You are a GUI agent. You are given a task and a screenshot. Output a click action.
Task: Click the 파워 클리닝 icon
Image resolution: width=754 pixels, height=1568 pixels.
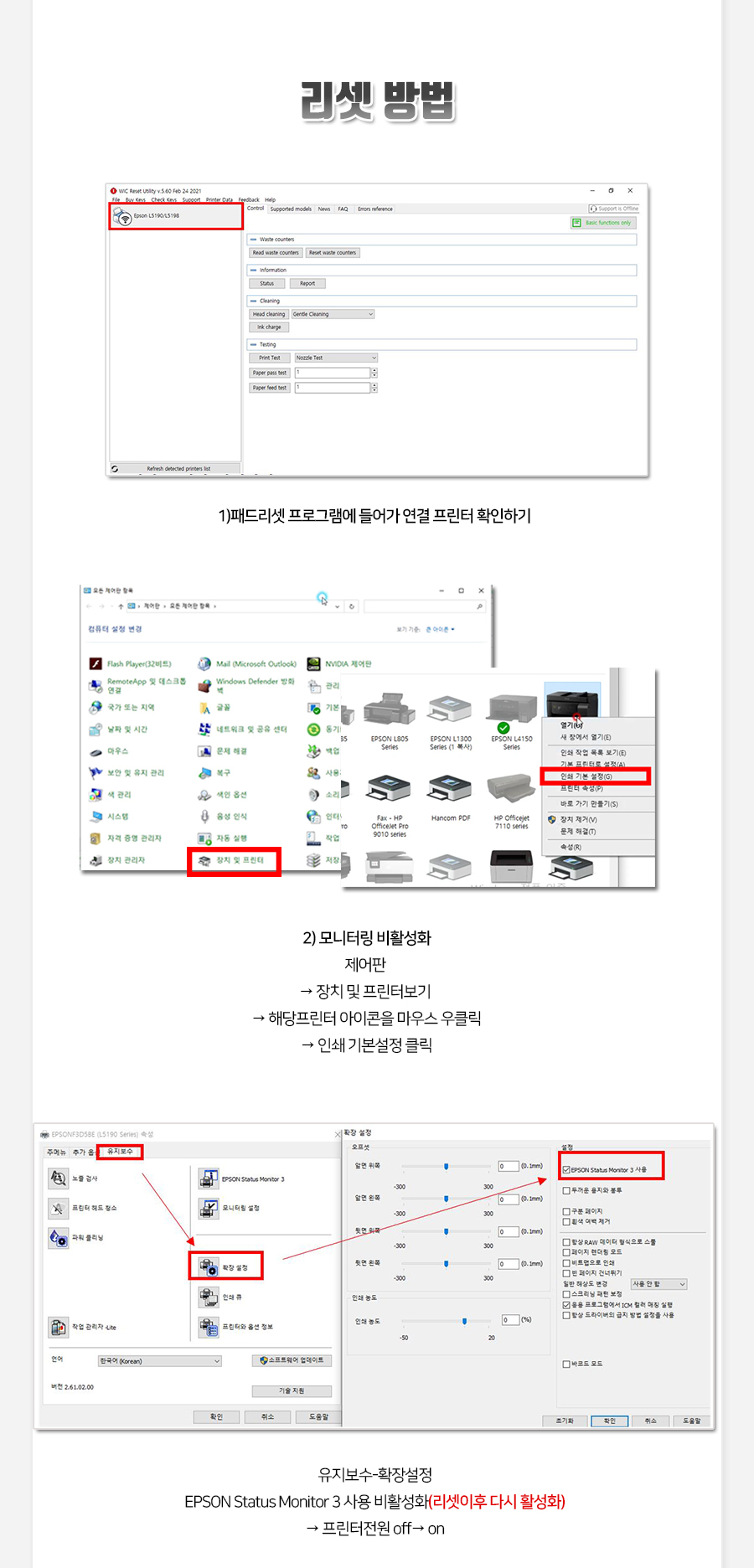(x=58, y=1237)
